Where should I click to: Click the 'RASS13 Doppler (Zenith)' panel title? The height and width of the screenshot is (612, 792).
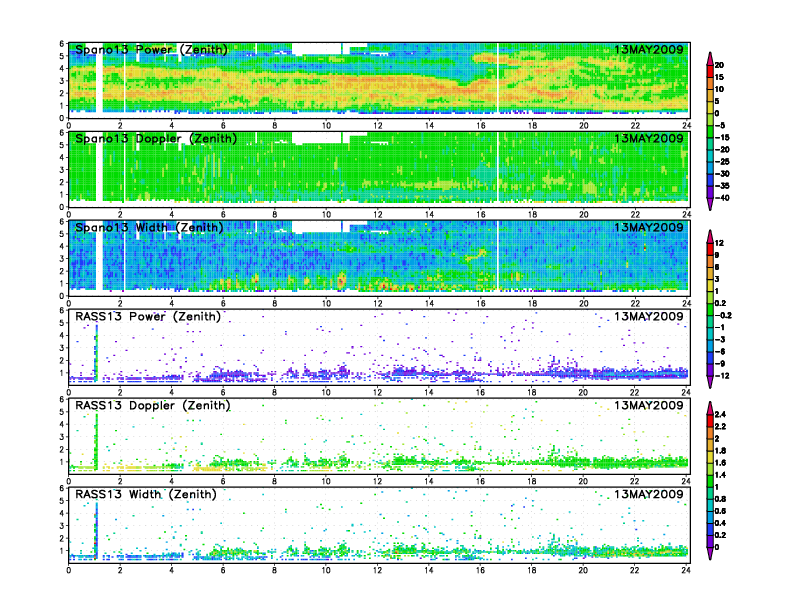point(153,405)
